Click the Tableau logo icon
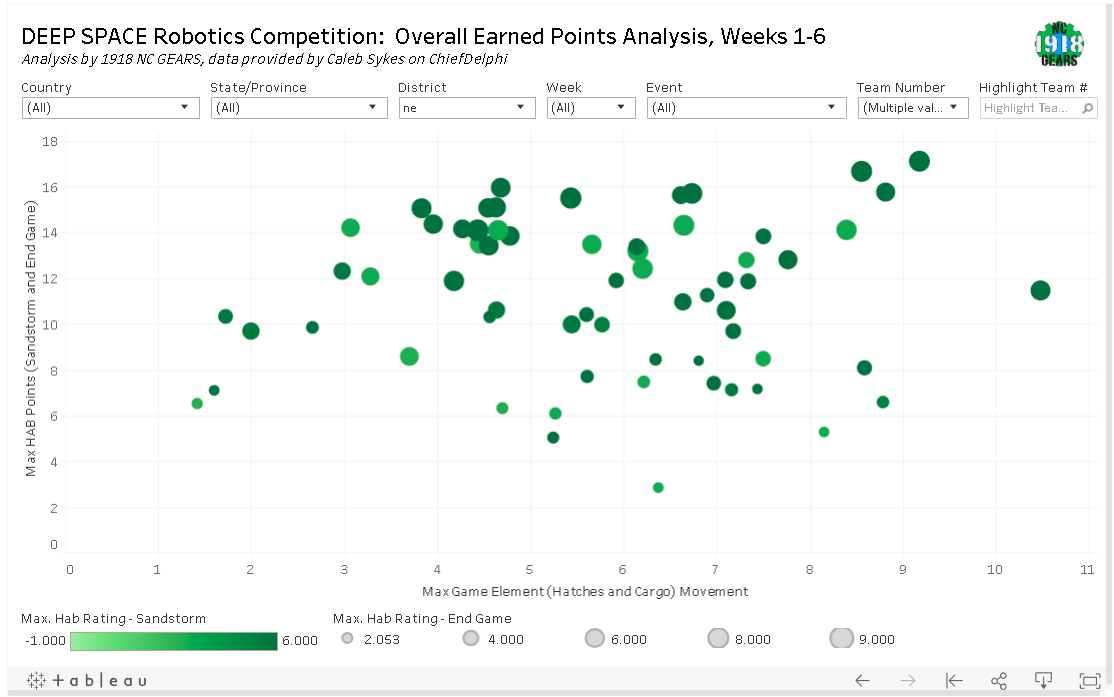This screenshot has height=697, width=1114. pos(87,681)
